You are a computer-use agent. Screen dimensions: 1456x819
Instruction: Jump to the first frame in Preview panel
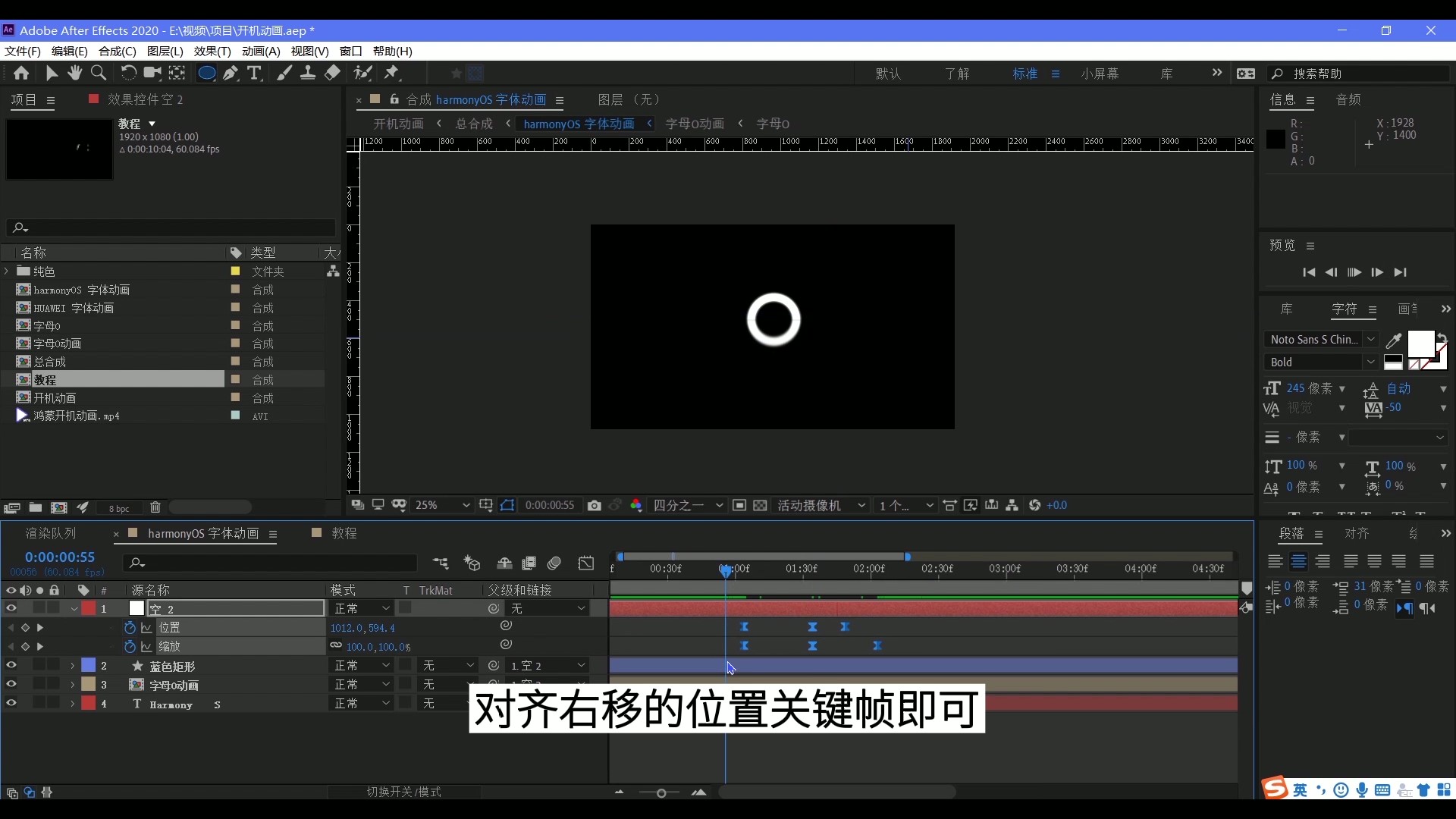pyautogui.click(x=1310, y=272)
